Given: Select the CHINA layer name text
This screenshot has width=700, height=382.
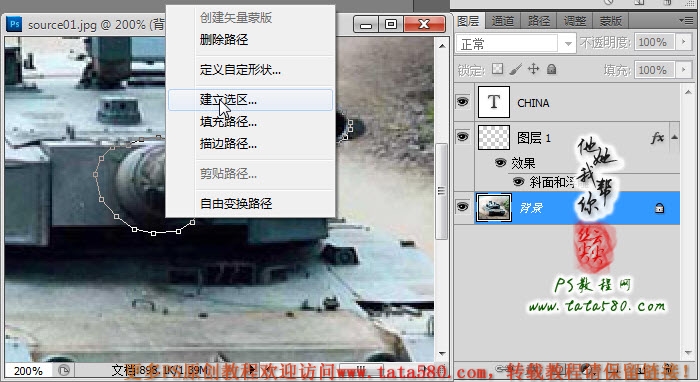Looking at the screenshot, I should [x=533, y=103].
